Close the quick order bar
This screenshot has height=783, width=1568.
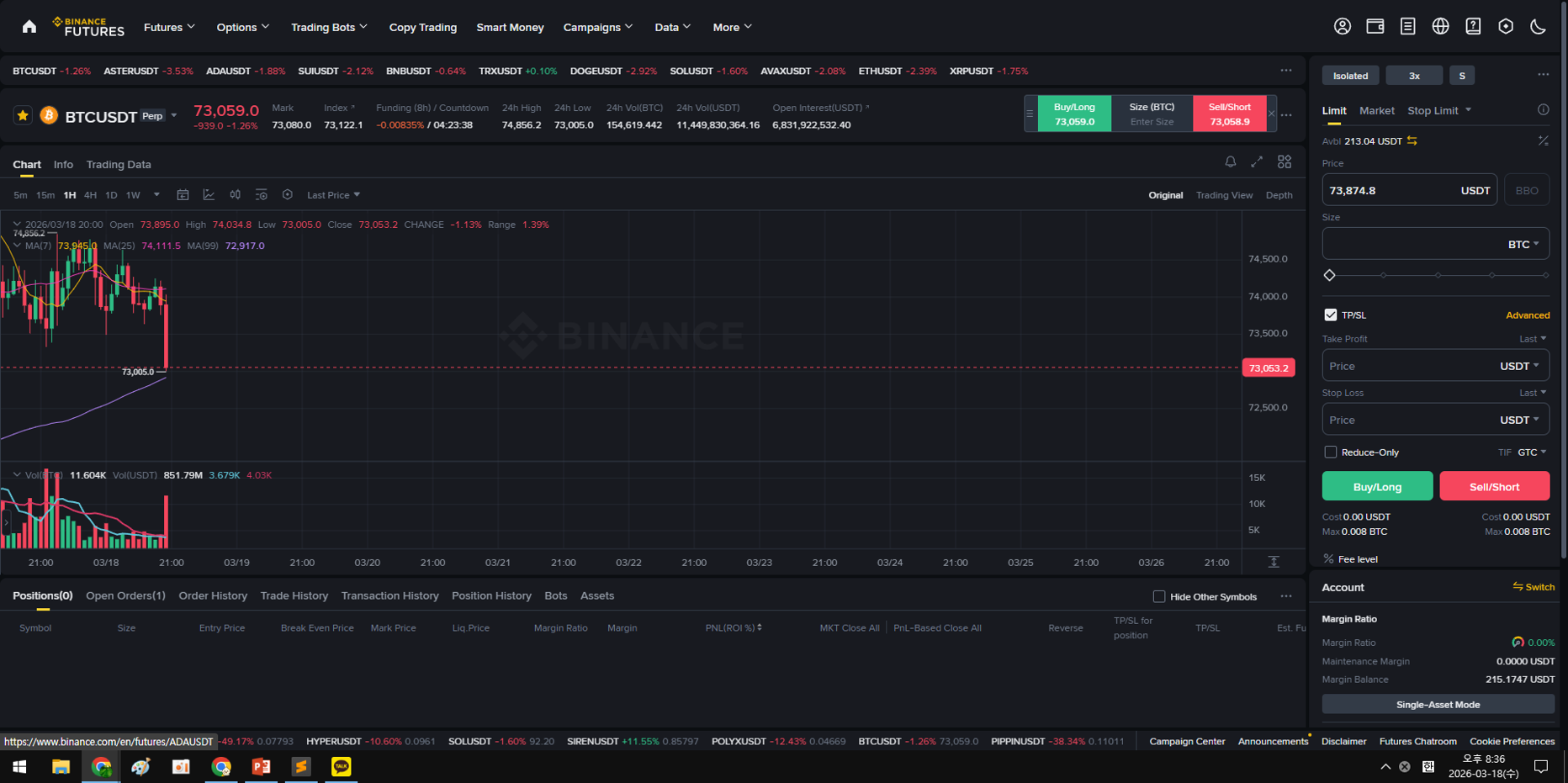tap(1272, 114)
